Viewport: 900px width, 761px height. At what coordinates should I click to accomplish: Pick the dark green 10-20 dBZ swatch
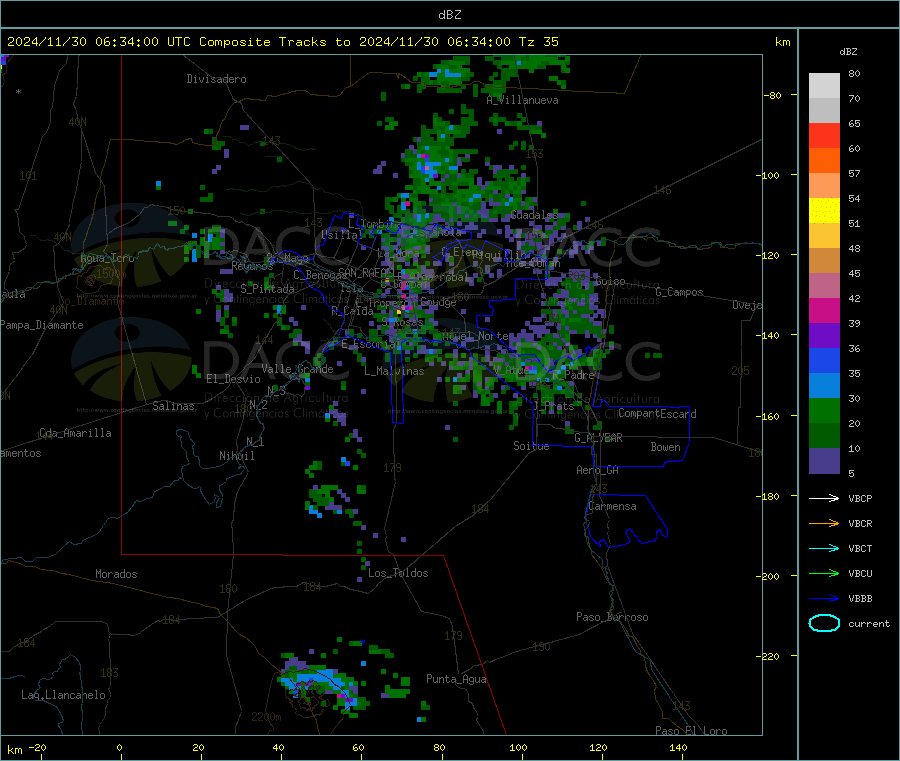[x=824, y=436]
